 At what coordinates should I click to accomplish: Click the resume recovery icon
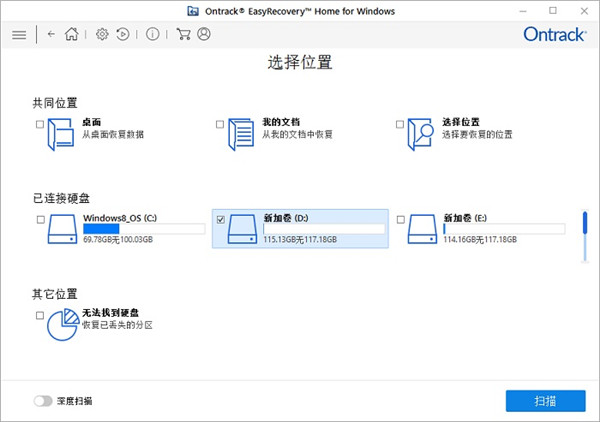coord(122,34)
